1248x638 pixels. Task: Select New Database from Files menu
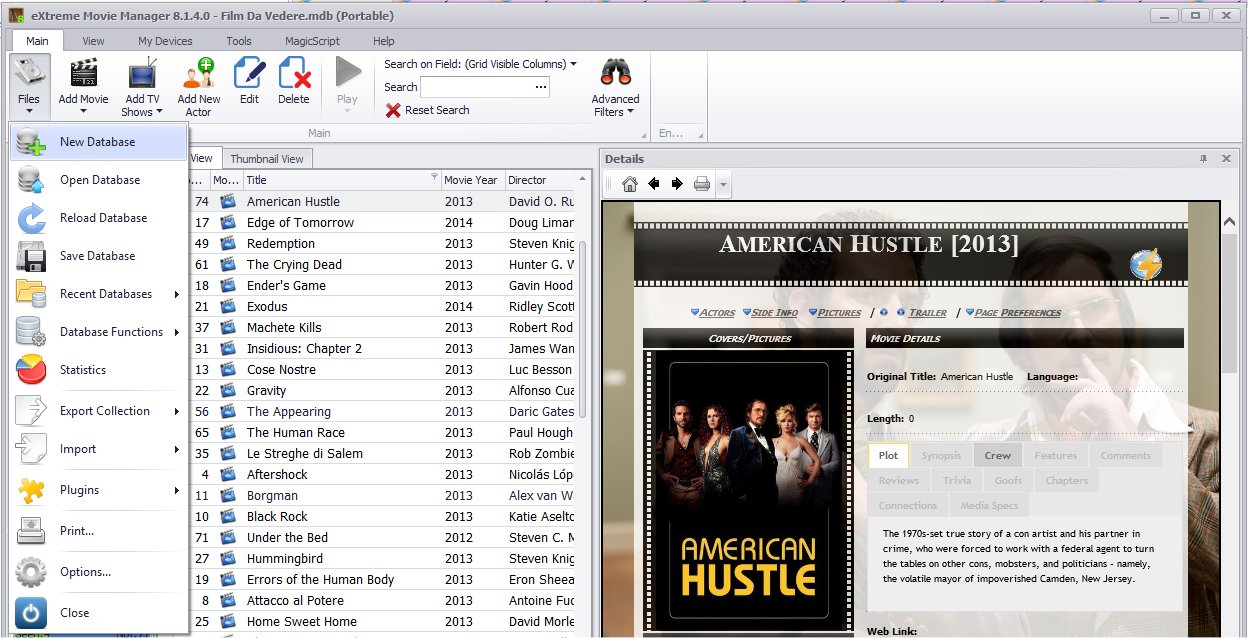97,142
